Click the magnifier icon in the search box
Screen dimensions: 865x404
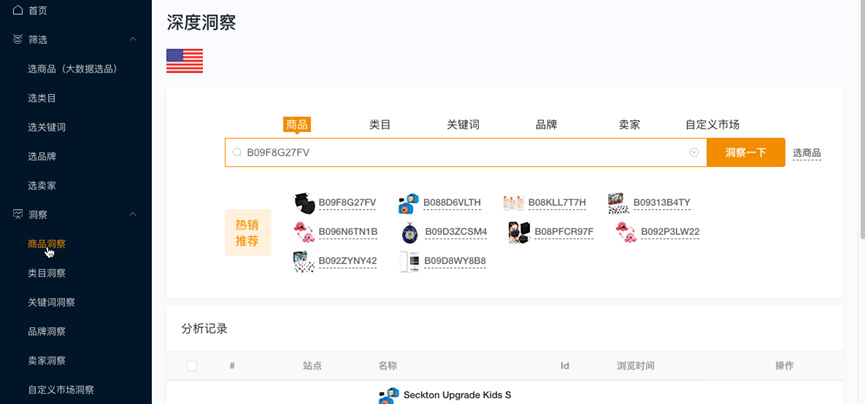[x=237, y=152]
